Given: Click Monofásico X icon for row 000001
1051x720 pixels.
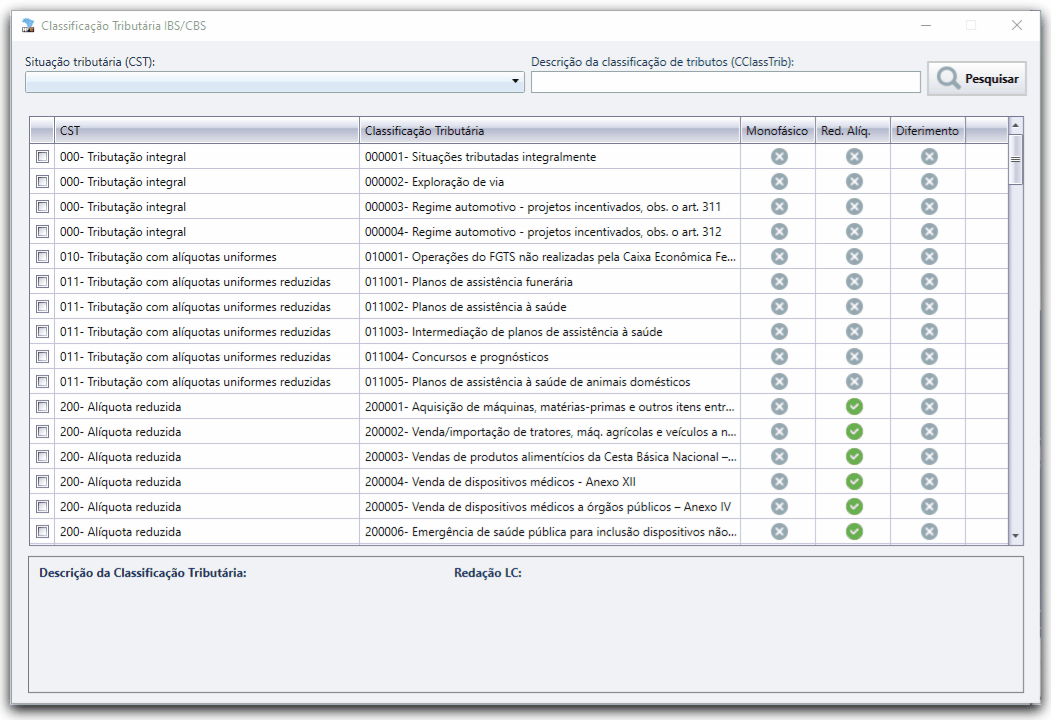Looking at the screenshot, I should (x=779, y=156).
